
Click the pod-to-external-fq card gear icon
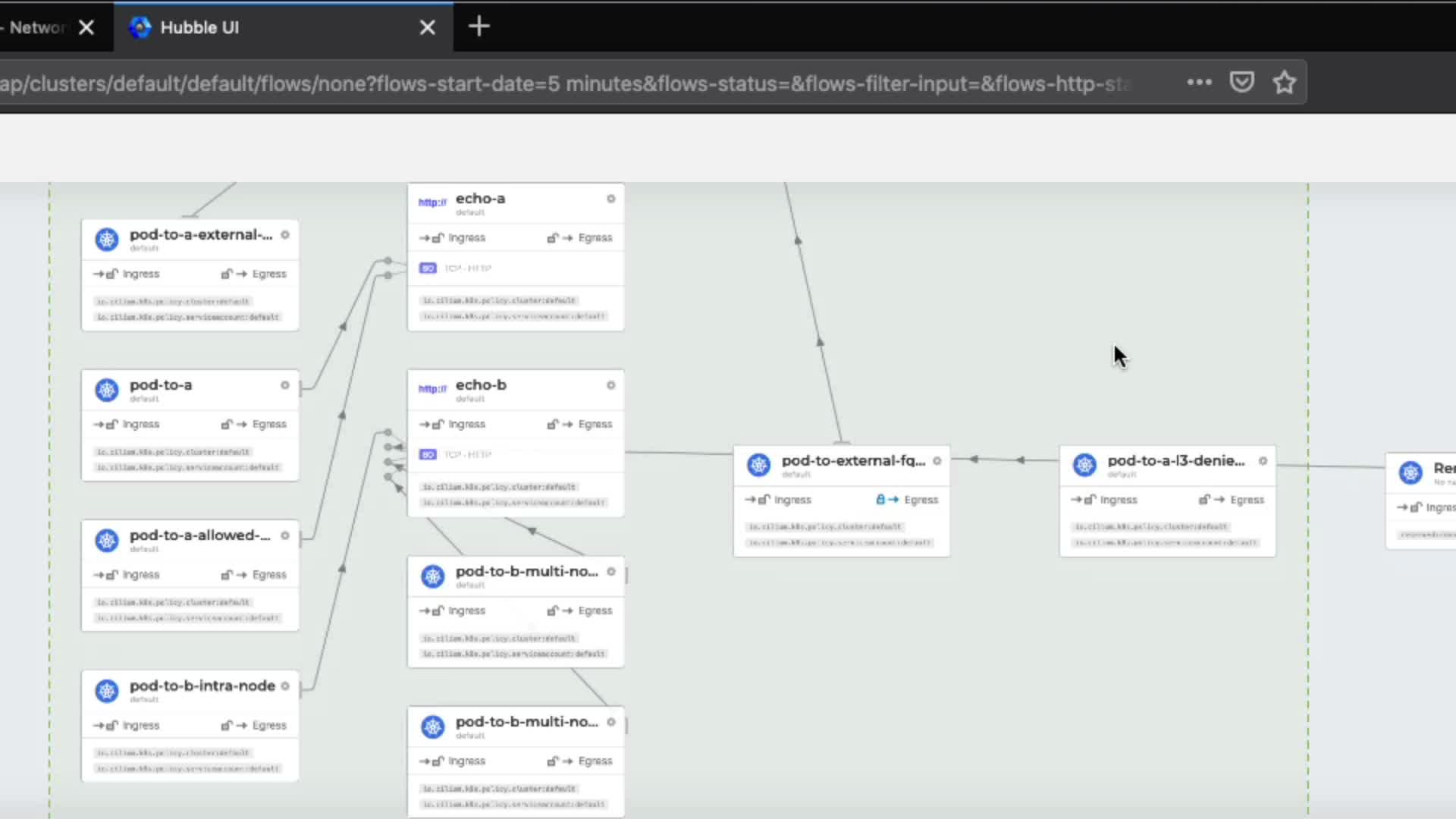click(x=937, y=461)
